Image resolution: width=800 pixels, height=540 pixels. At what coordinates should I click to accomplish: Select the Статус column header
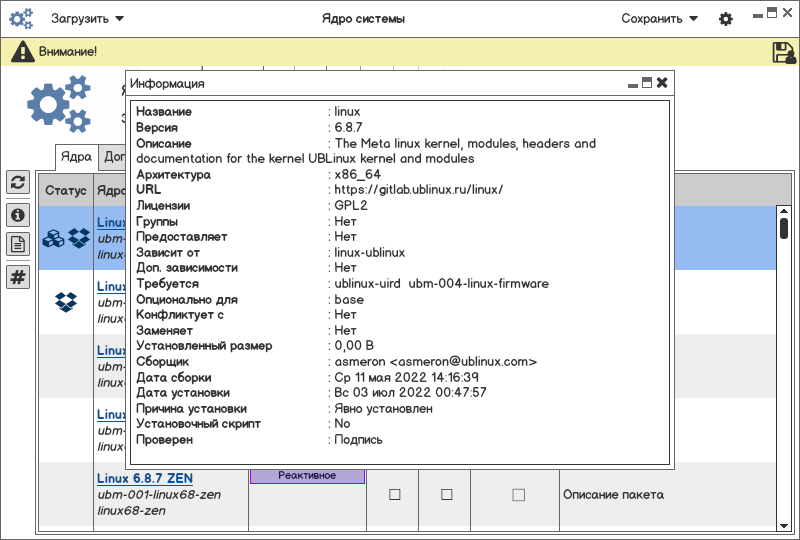[65, 190]
